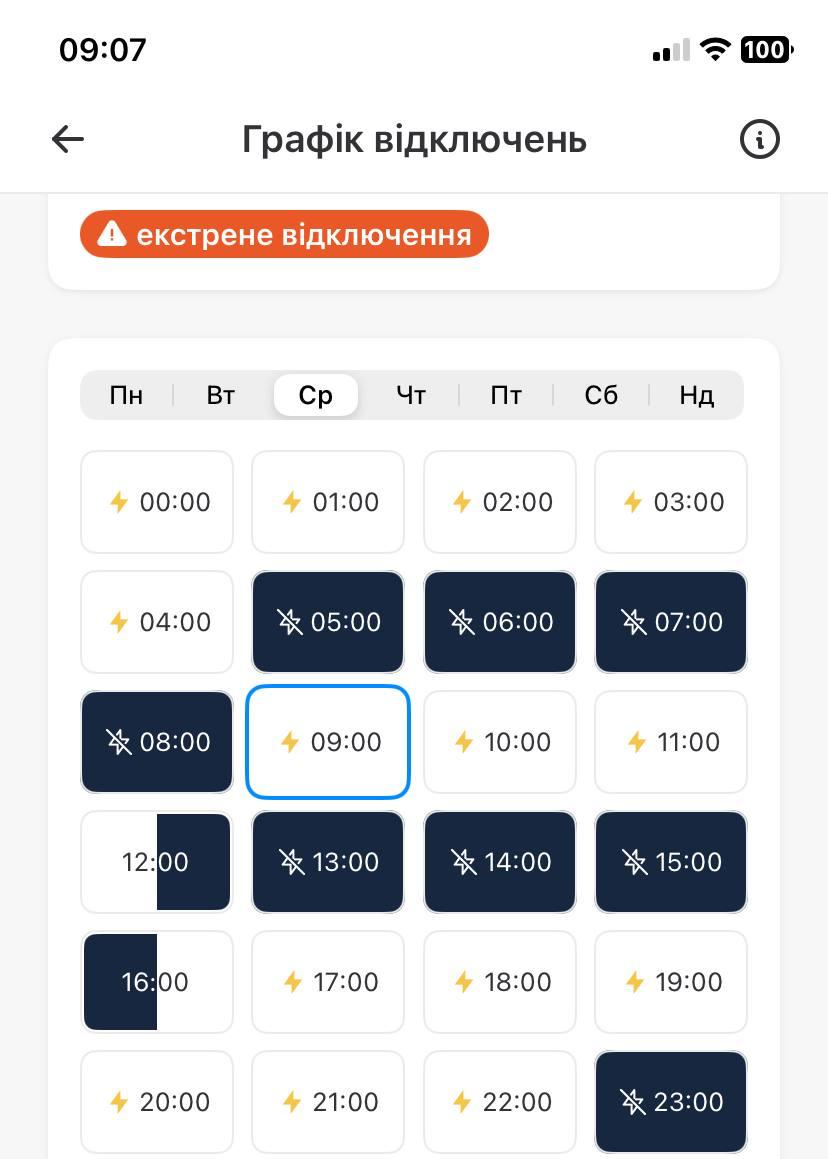This screenshot has width=828, height=1159.
Task: Select the currently active Ср tab
Action: tap(316, 395)
